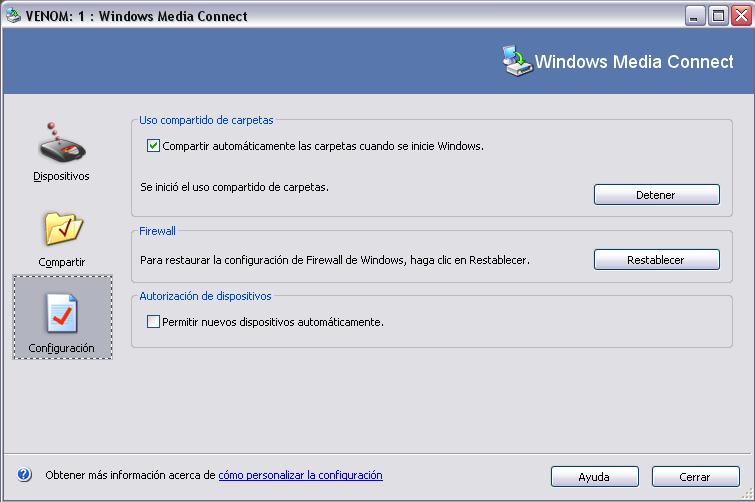Open the Dispositivos section icon
Image resolution: width=755 pixels, height=502 pixels.
click(x=62, y=142)
